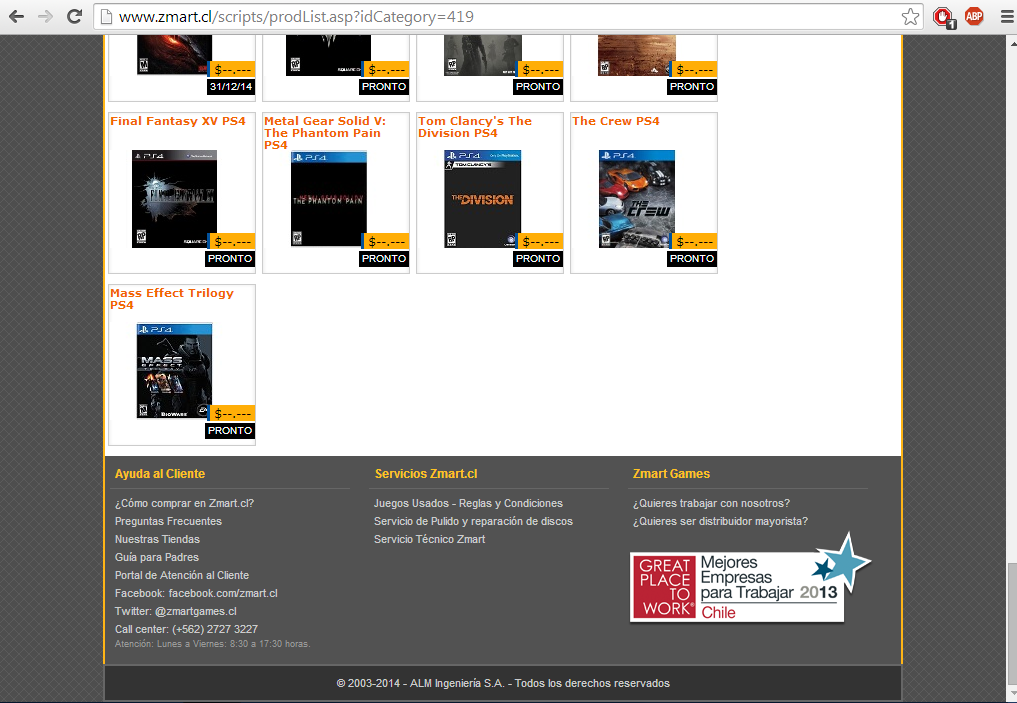
Task: Open the Servicio Técnico Zmart link
Action: pyautogui.click(x=429, y=540)
